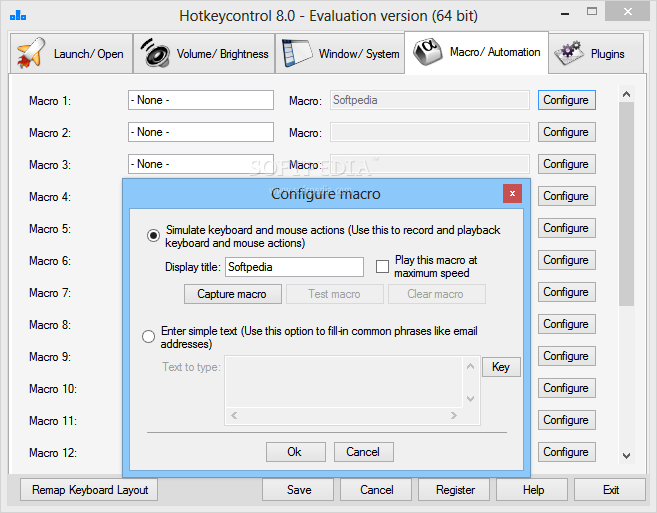The width and height of the screenshot is (657, 513).
Task: Enable Play this macro at maximum speed
Action: coord(382,267)
